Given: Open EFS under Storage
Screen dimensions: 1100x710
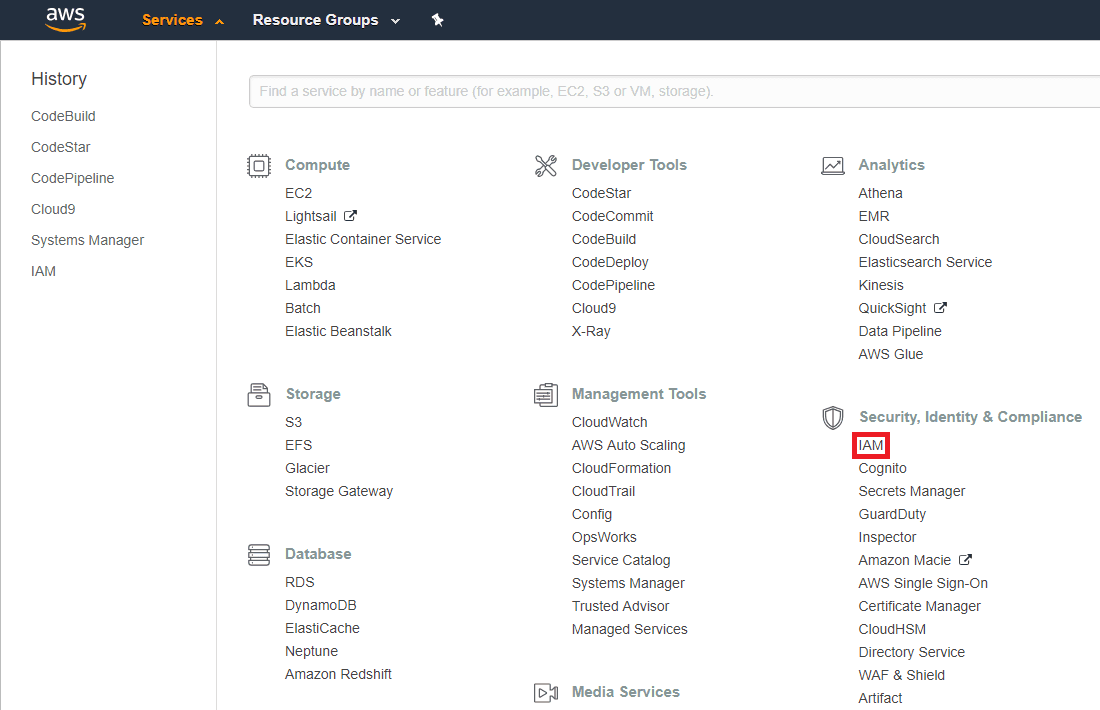Looking at the screenshot, I should [298, 446].
